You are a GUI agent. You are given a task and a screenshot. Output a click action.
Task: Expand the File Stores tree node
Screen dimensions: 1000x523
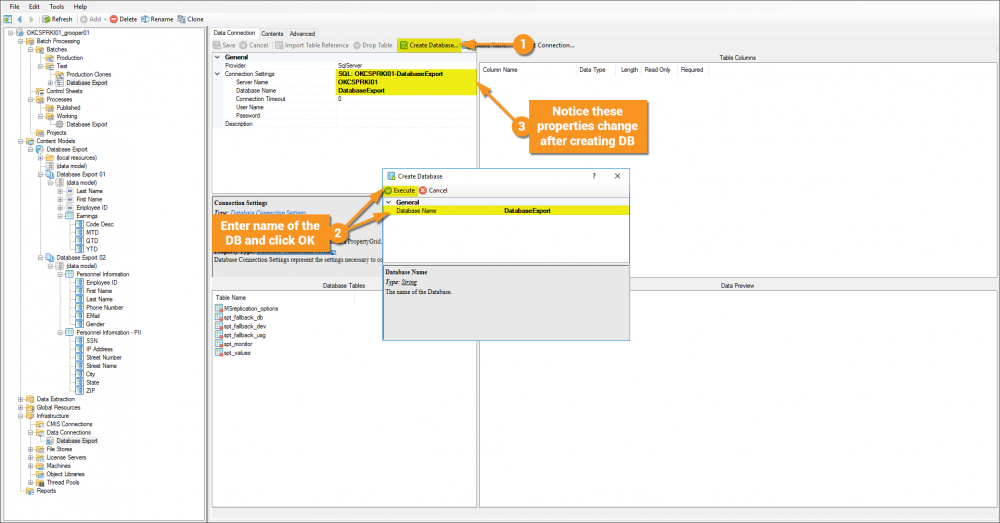coord(31,449)
